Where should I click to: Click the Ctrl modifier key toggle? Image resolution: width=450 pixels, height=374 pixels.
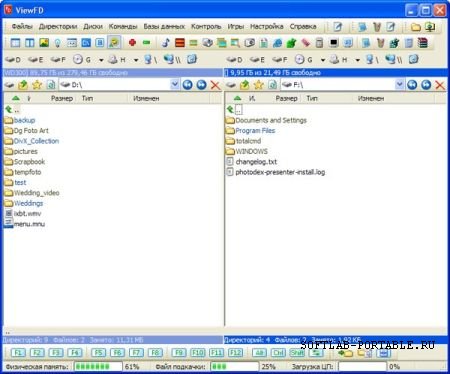278,353
